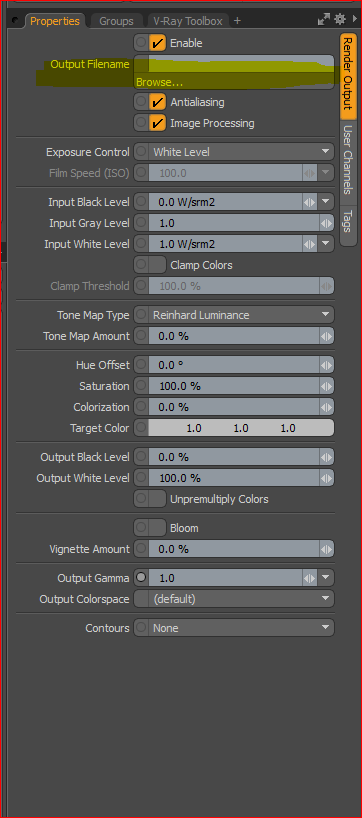Toggle the Input Black Level keyframe dot

pyautogui.click(x=141, y=201)
